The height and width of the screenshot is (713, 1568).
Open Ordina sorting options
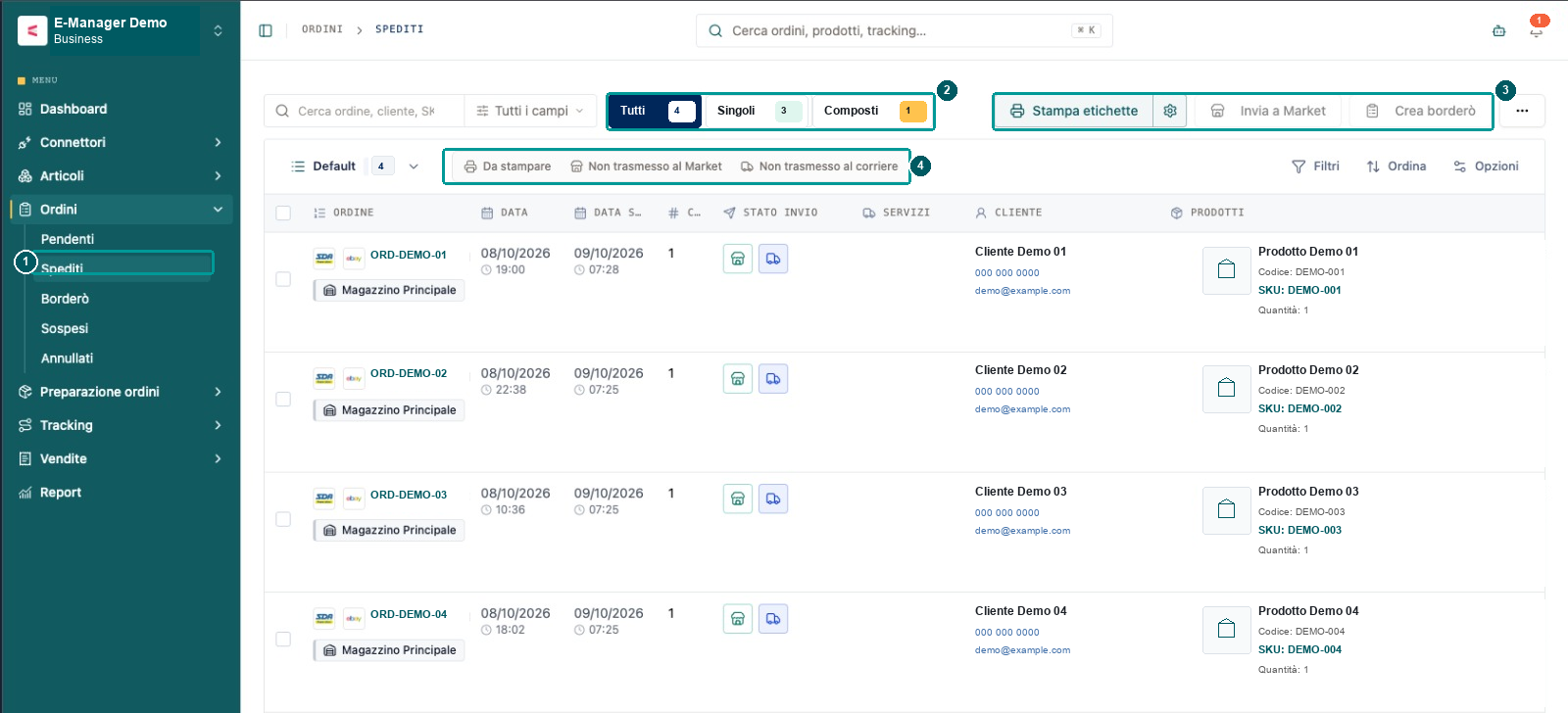(x=1396, y=166)
